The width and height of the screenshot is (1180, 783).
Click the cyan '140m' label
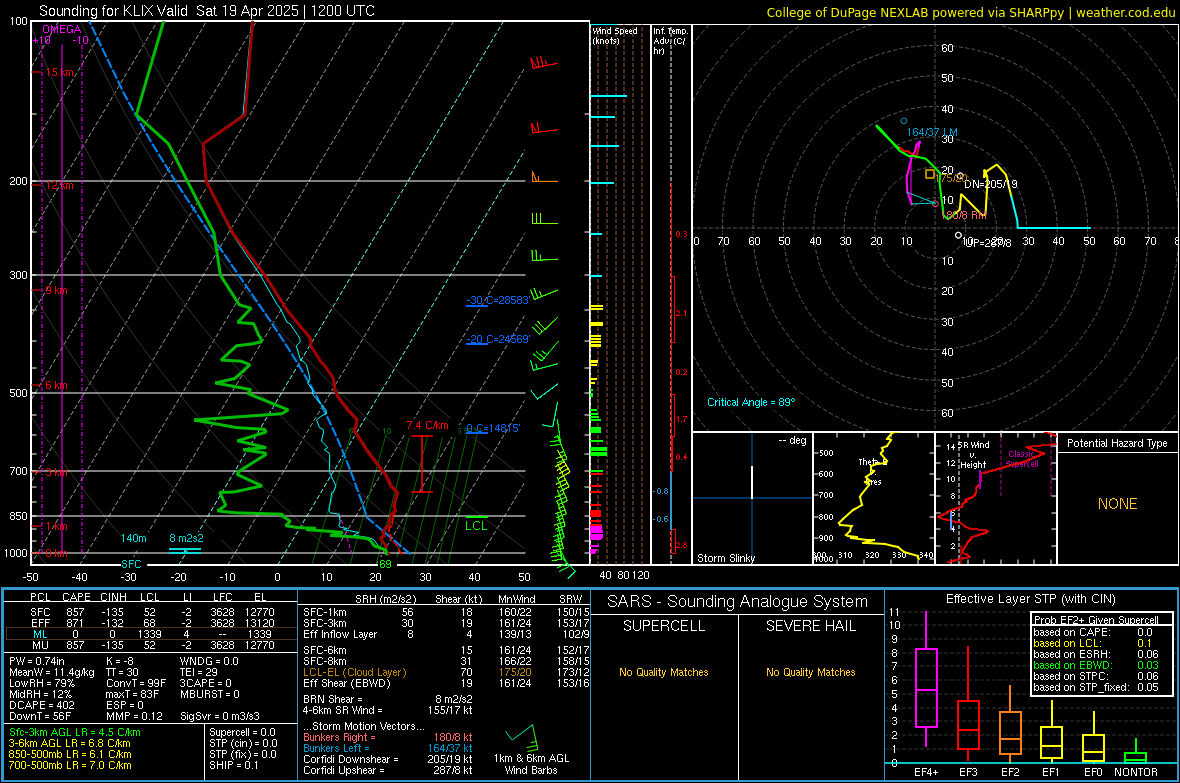[133, 538]
